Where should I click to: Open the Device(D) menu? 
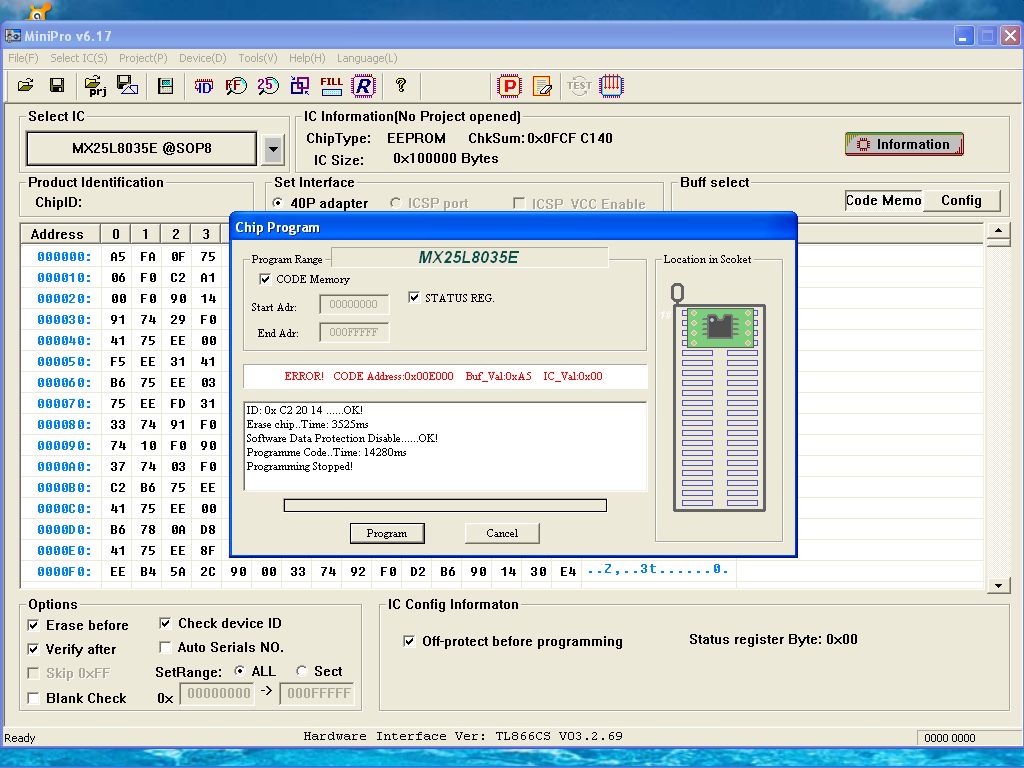tap(202, 58)
